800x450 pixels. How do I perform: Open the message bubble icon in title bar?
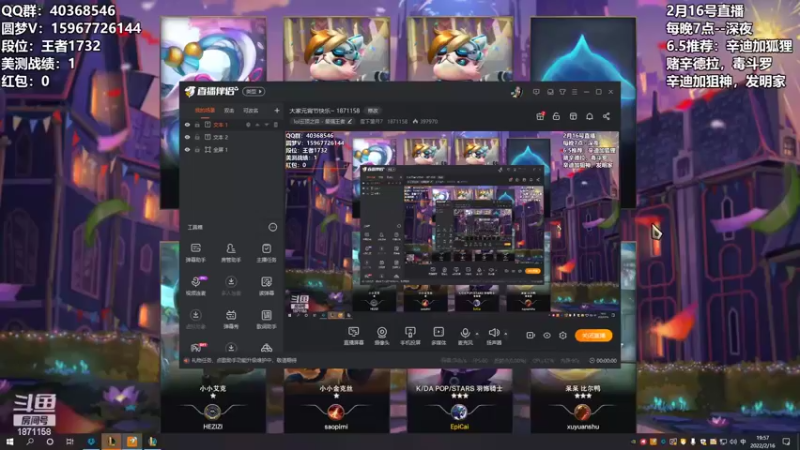pyautogui.click(x=536, y=92)
